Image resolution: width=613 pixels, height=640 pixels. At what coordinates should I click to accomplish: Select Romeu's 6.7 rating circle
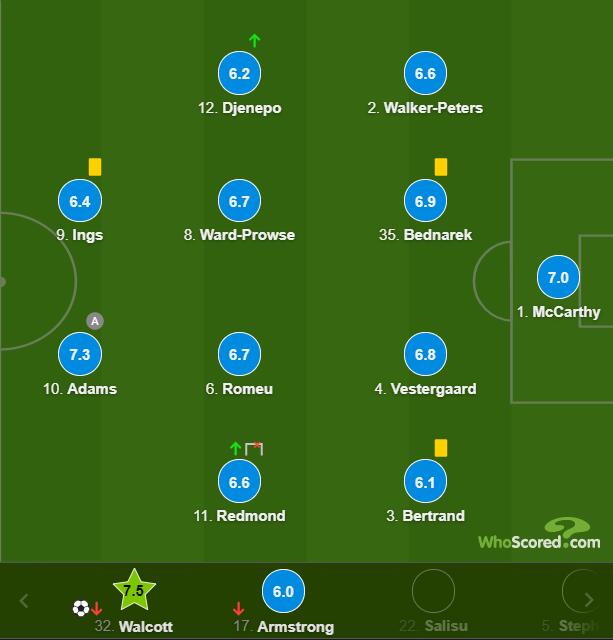click(239, 354)
